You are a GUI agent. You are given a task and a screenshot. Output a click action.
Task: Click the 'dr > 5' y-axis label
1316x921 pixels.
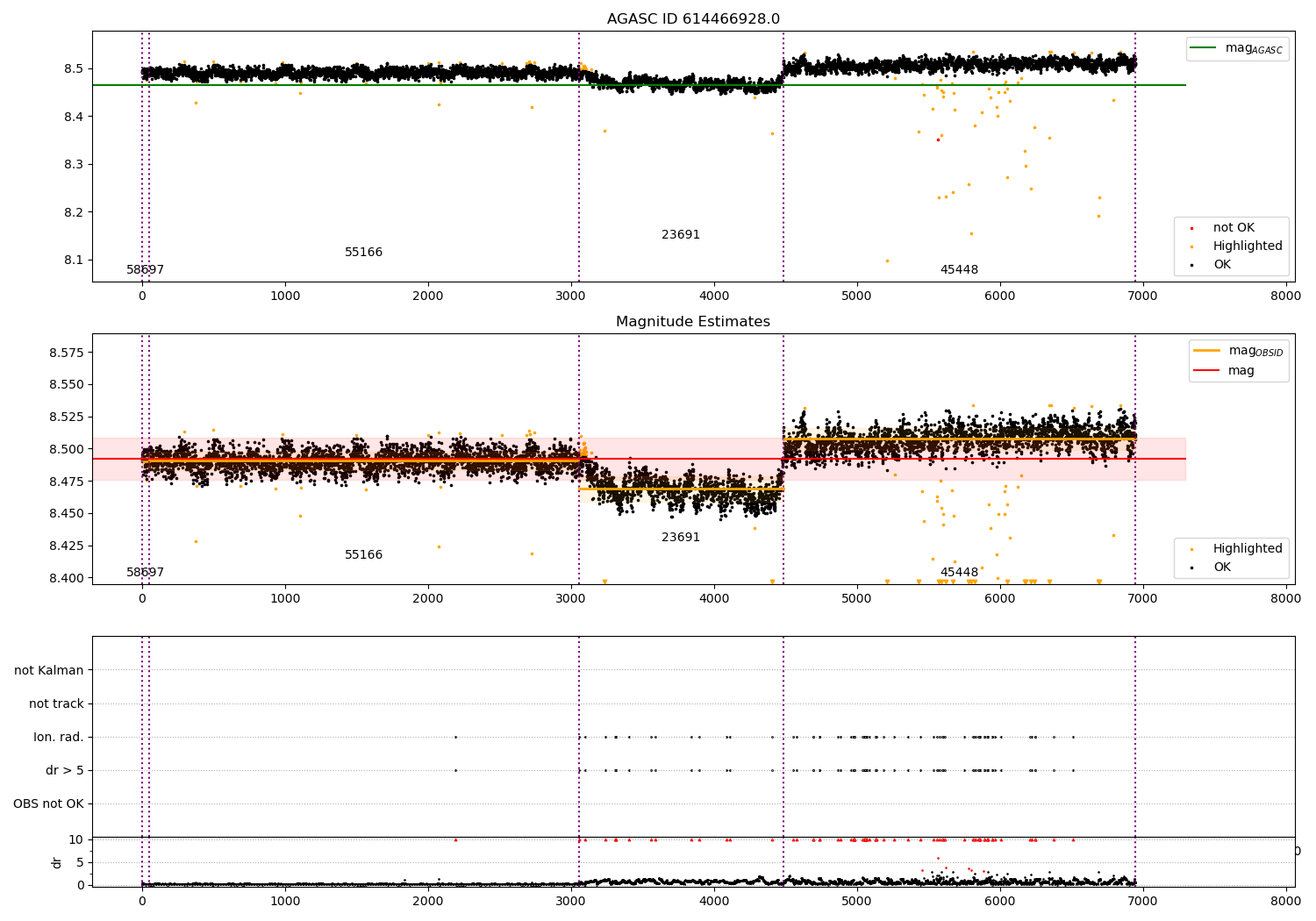coord(65,771)
